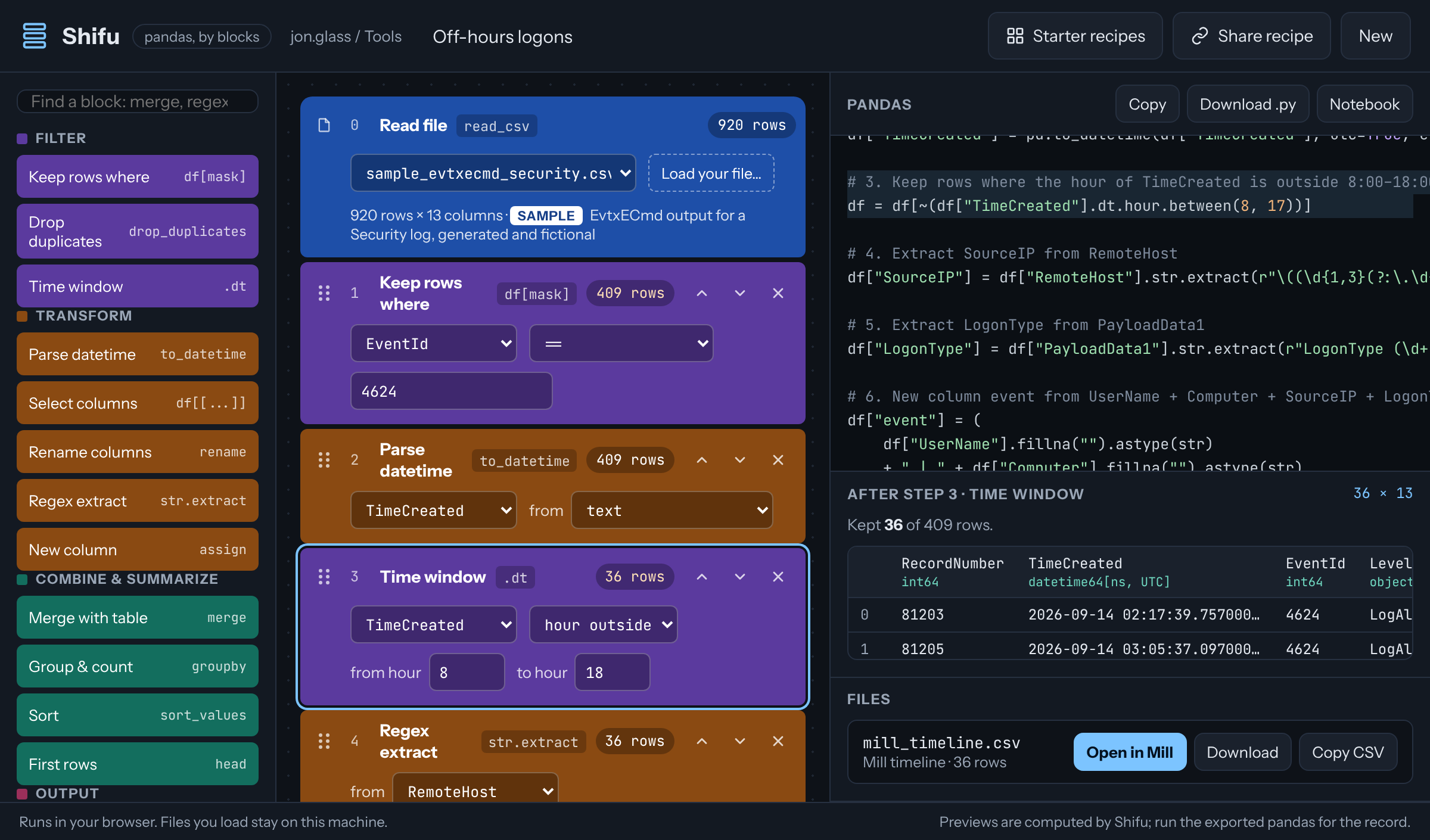Click Load your file button
The width and height of the screenshot is (1430, 840).
click(x=711, y=173)
